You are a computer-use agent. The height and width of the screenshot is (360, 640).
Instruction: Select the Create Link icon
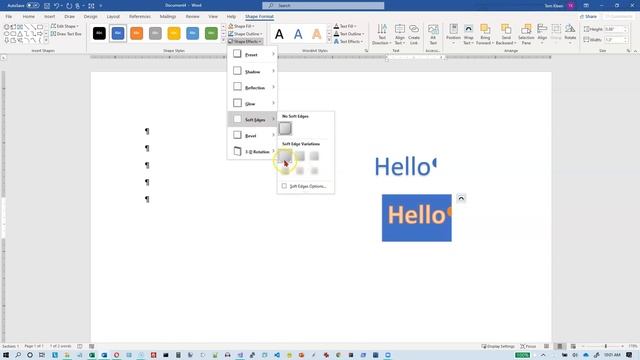click(414, 34)
